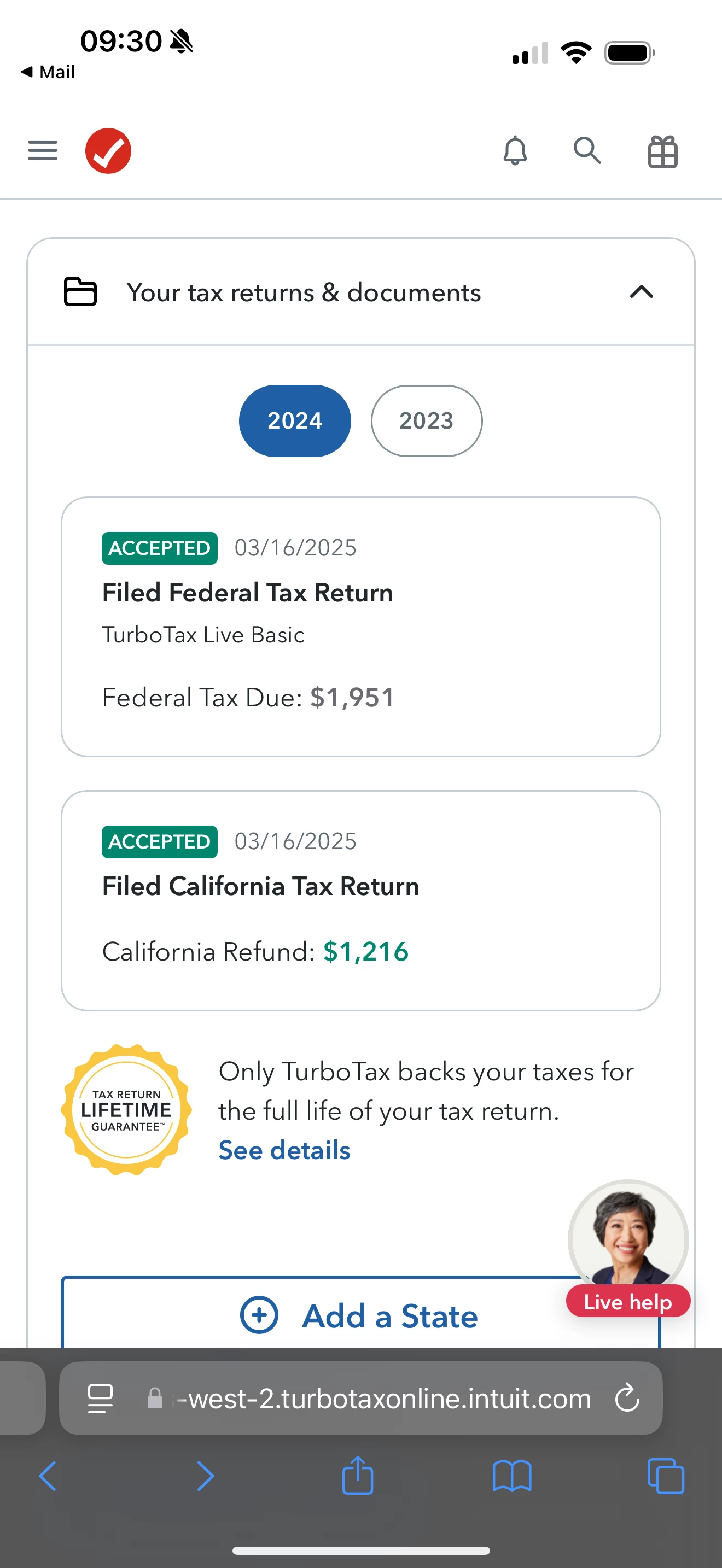Show open Safari tabs

[x=665, y=1476]
